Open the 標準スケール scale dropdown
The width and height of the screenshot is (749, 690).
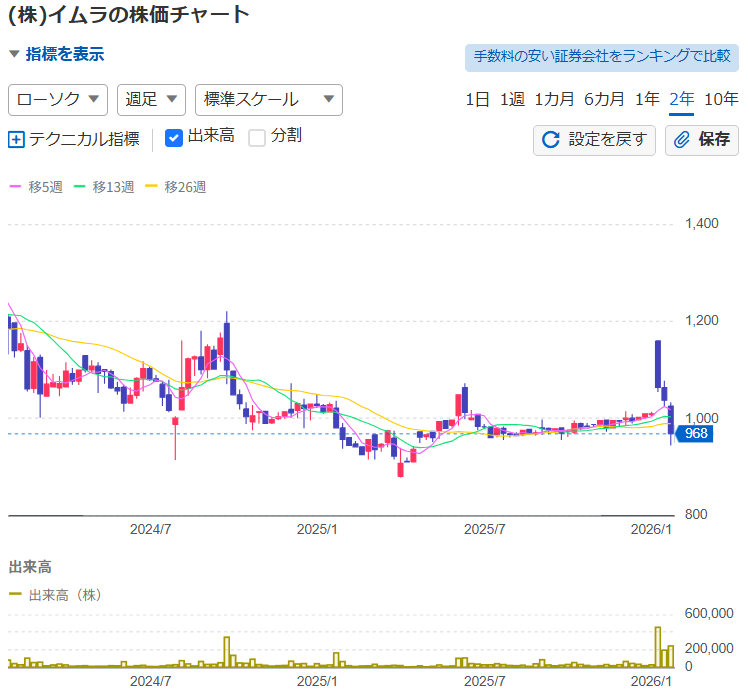(268, 99)
